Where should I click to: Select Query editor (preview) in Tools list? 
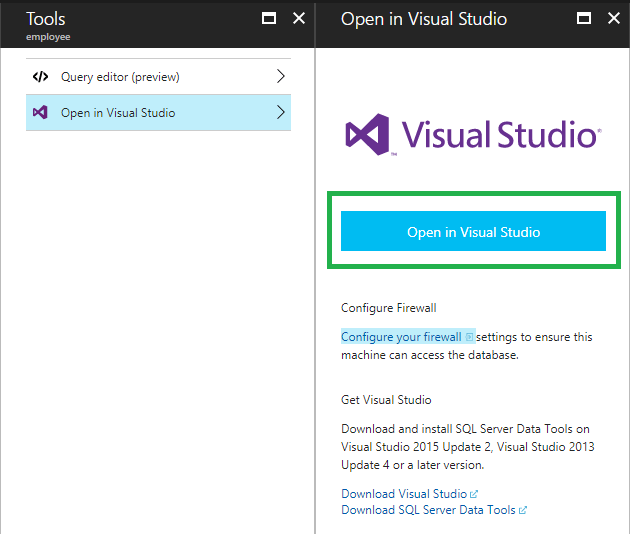120,77
